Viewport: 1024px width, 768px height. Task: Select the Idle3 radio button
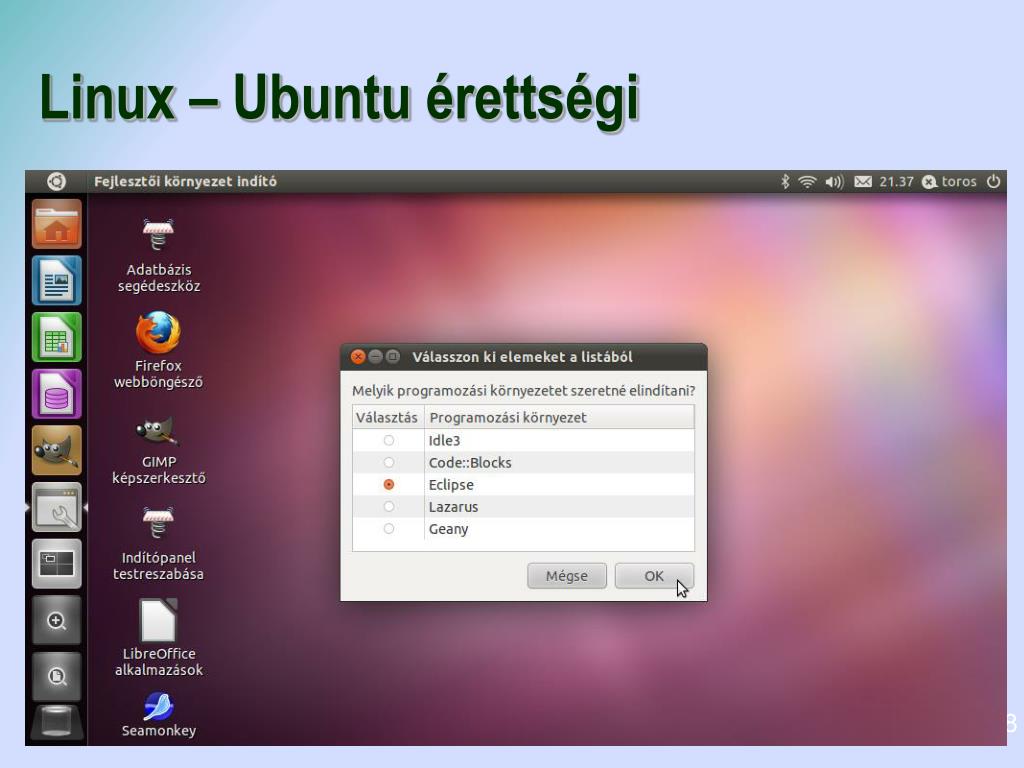[389, 440]
